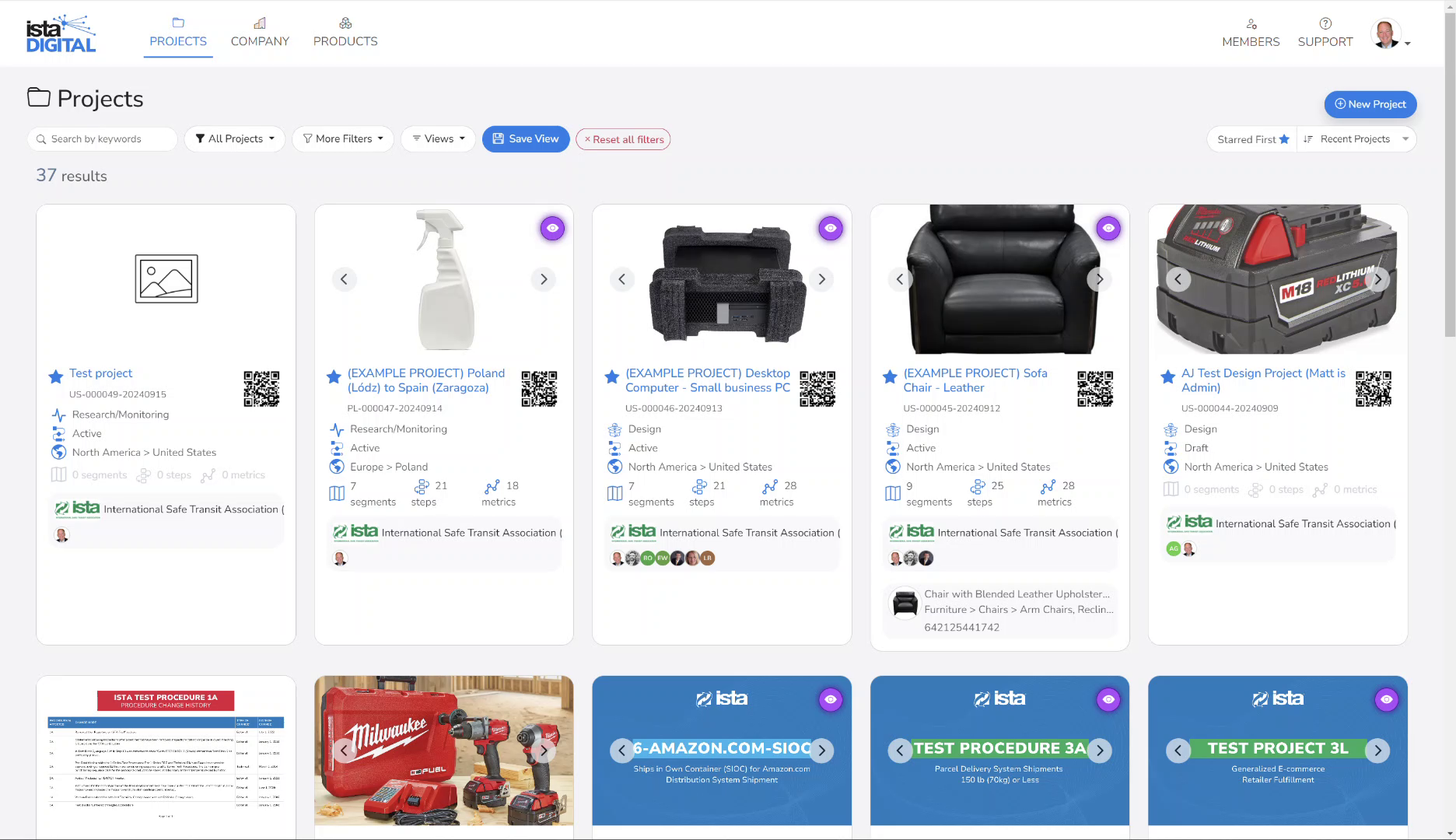Open the AJ Test Design Project link
The width and height of the screenshot is (1456, 840).
[x=1263, y=380]
